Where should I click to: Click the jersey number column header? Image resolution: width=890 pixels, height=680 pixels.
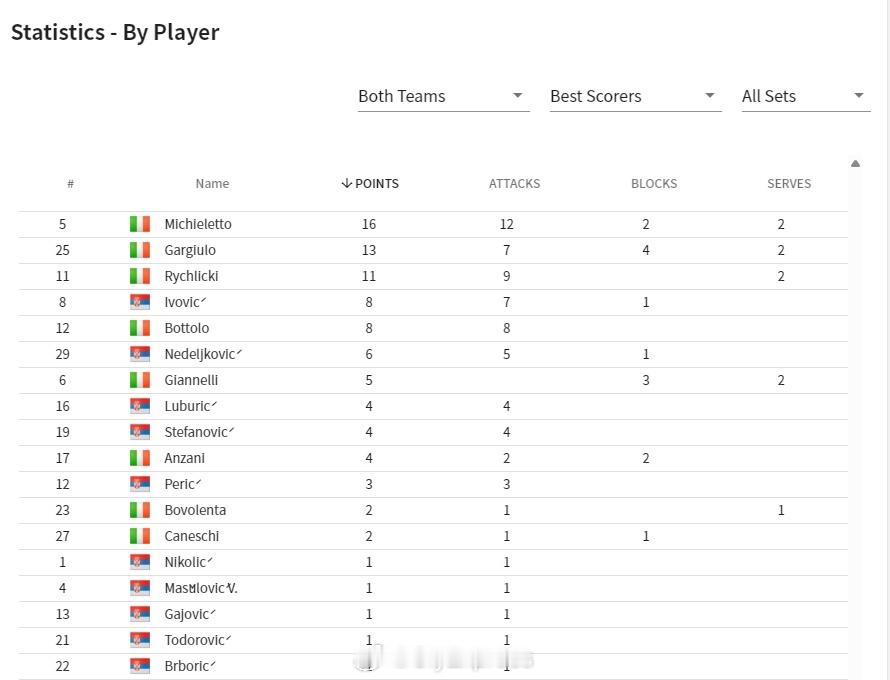point(70,184)
